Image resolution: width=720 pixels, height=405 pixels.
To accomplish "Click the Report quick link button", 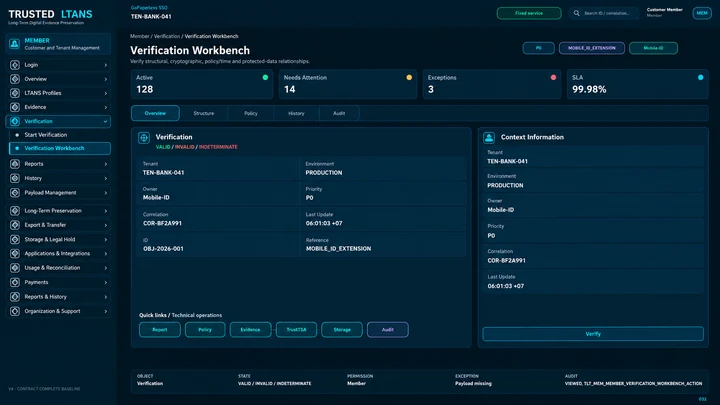I will [160, 330].
